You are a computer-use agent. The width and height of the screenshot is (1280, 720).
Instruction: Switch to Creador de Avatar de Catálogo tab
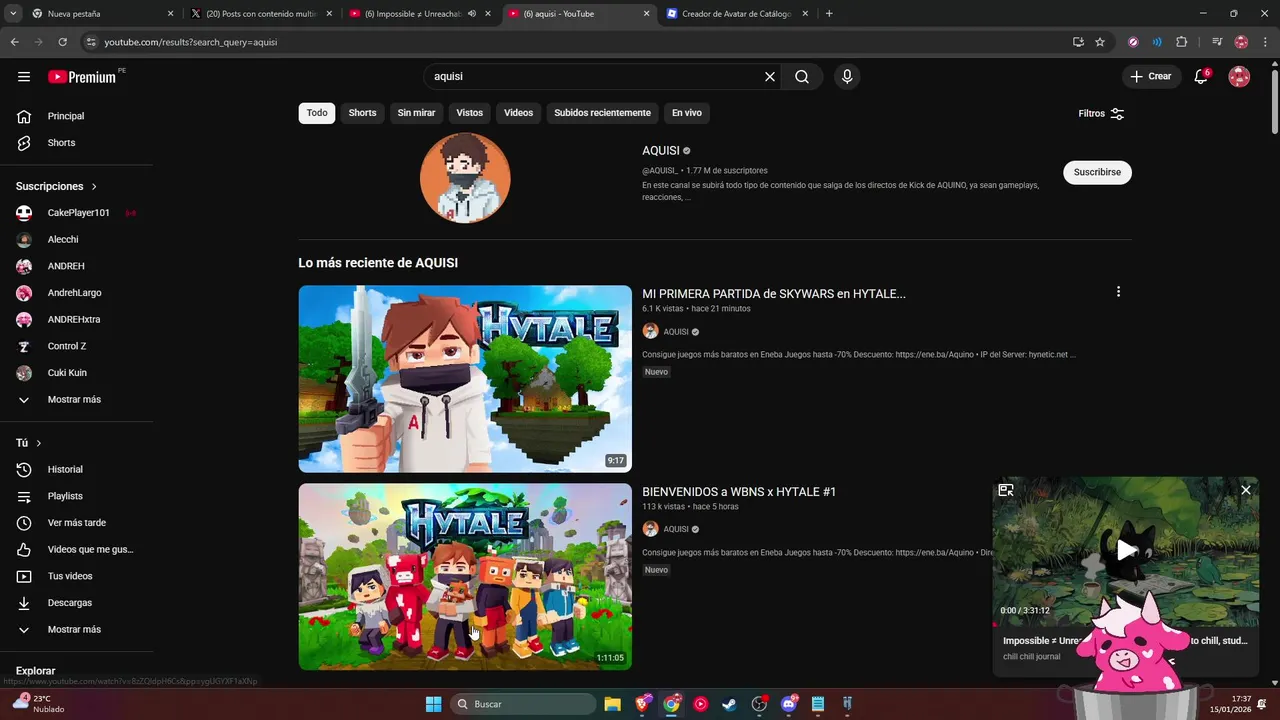click(x=737, y=14)
